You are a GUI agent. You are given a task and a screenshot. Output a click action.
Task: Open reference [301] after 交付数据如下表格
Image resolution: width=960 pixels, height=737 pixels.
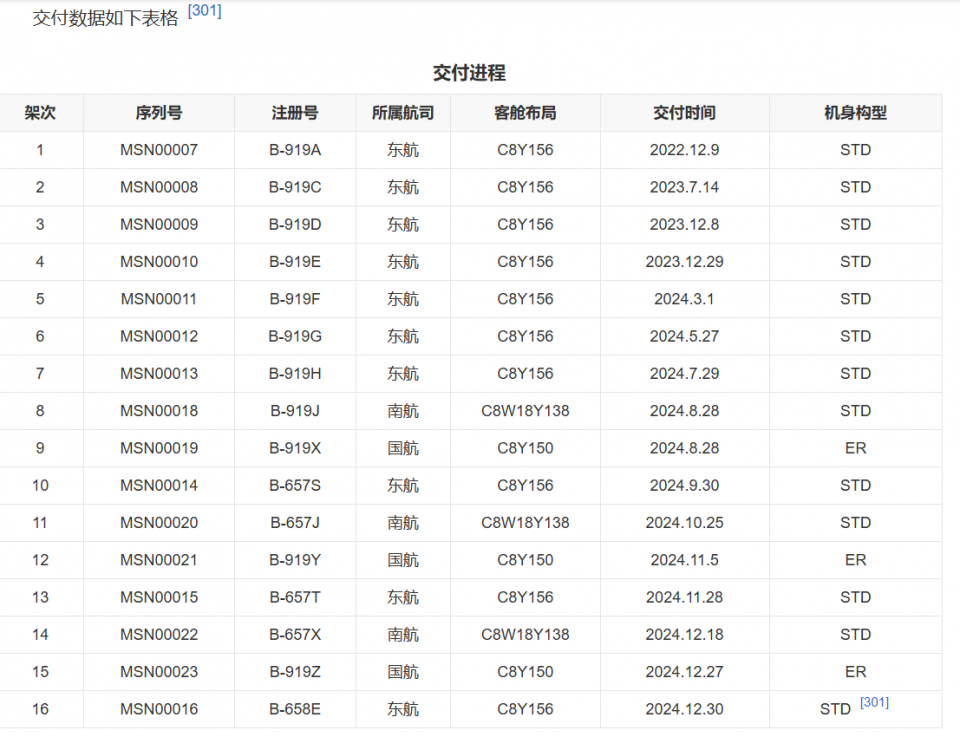point(204,11)
